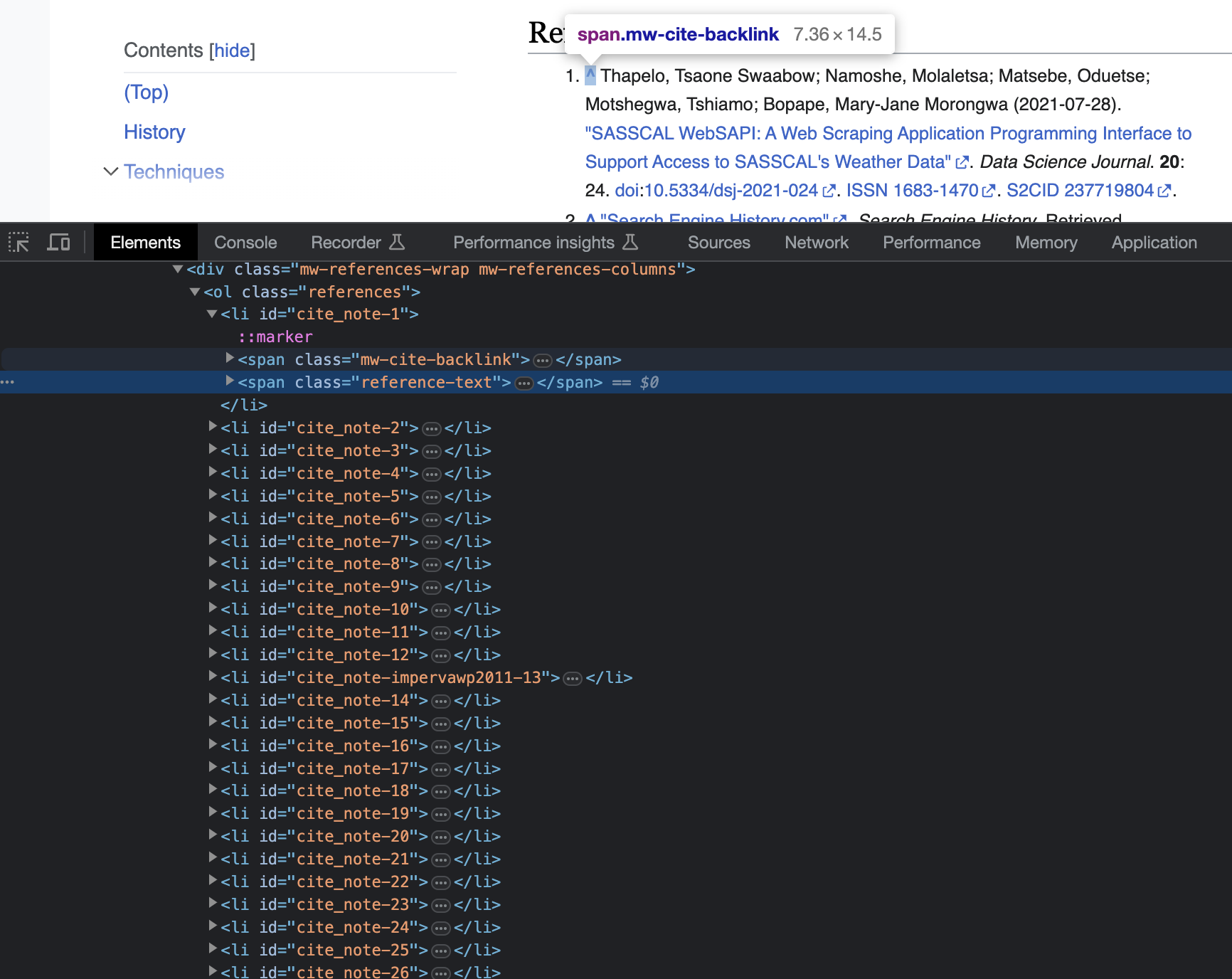Click the caret backlink of reference 1
This screenshot has width=1232, height=979.
click(x=590, y=75)
